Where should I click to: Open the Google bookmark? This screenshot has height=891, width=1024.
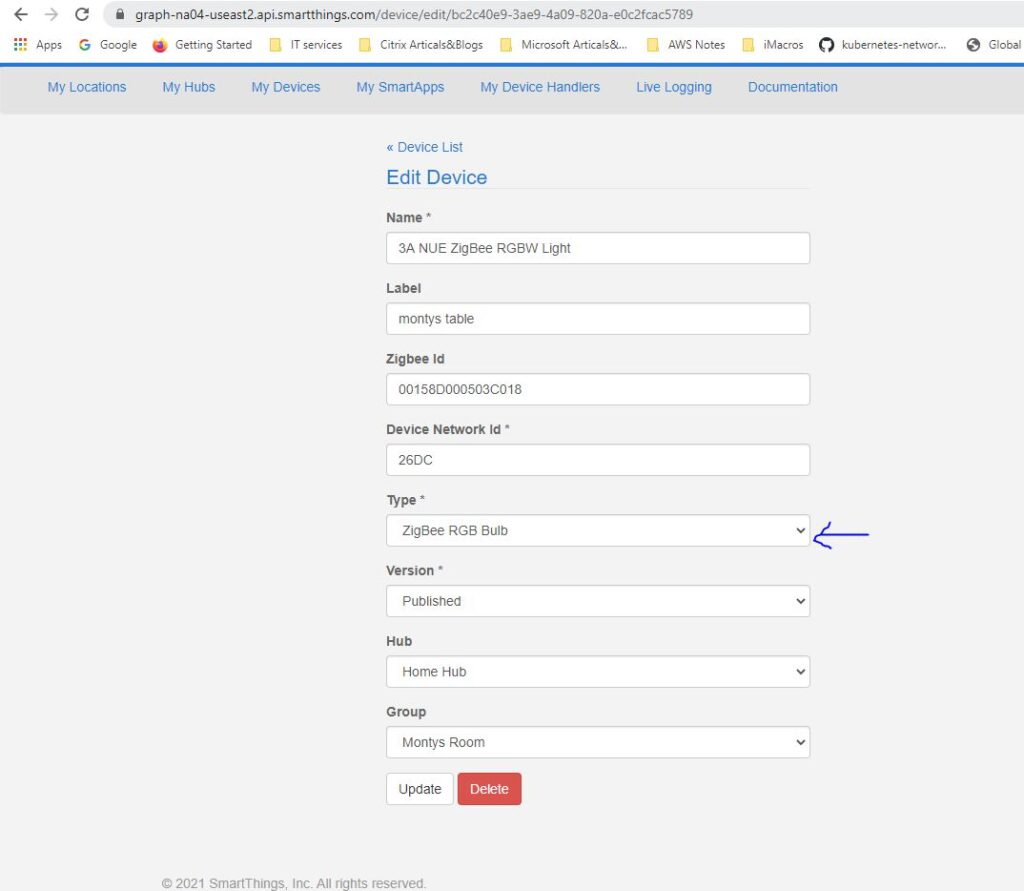(x=108, y=44)
